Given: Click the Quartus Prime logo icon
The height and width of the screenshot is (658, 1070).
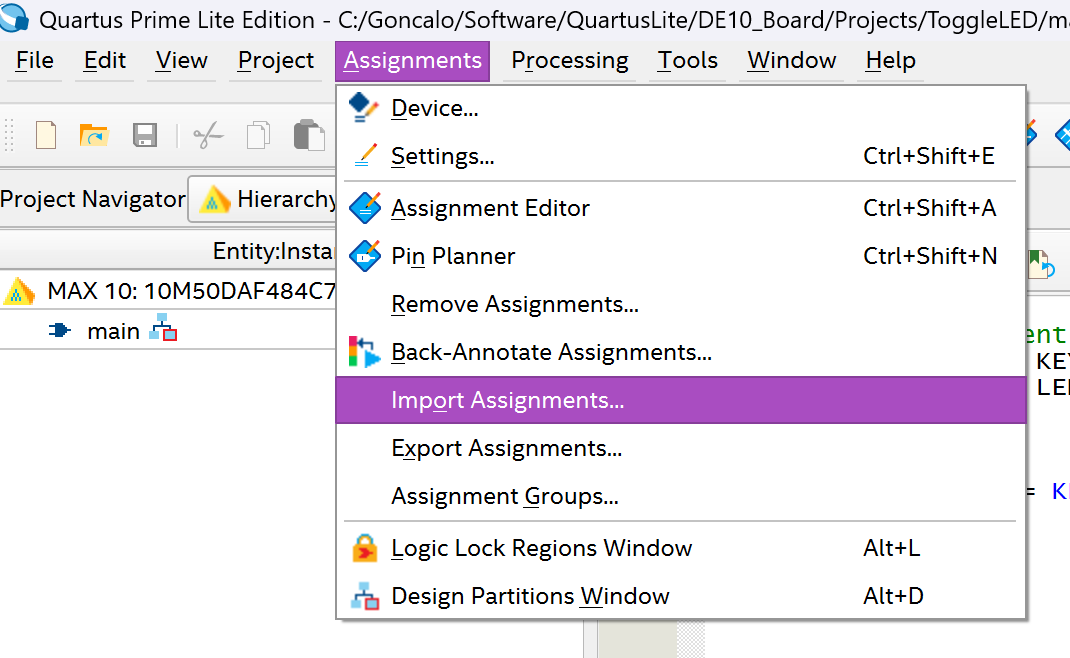Looking at the screenshot, I should [14, 16].
